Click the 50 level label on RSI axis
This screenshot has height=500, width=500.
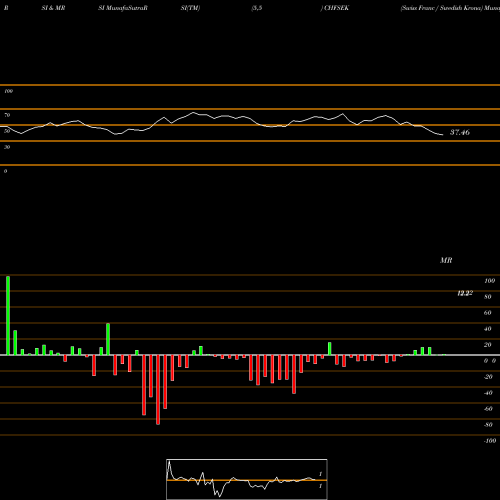(7, 131)
